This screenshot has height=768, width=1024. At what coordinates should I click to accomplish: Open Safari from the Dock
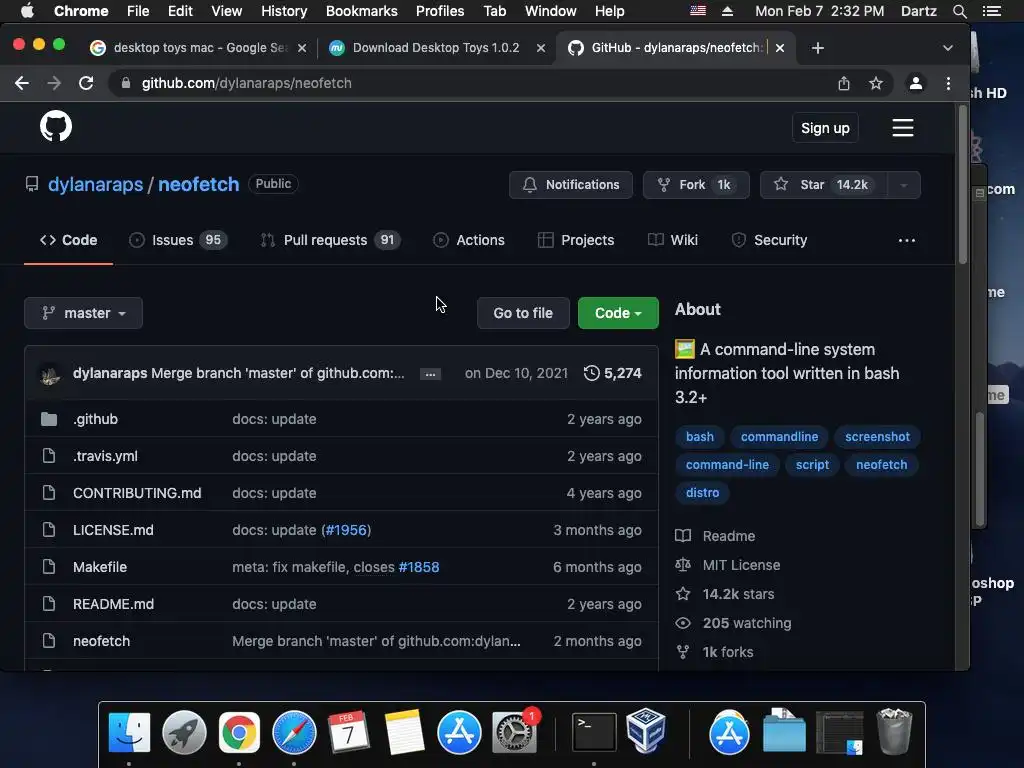point(294,732)
